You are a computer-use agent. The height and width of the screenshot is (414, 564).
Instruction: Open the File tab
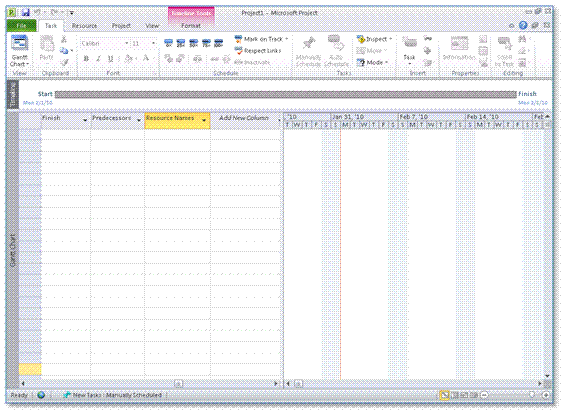tap(21, 26)
